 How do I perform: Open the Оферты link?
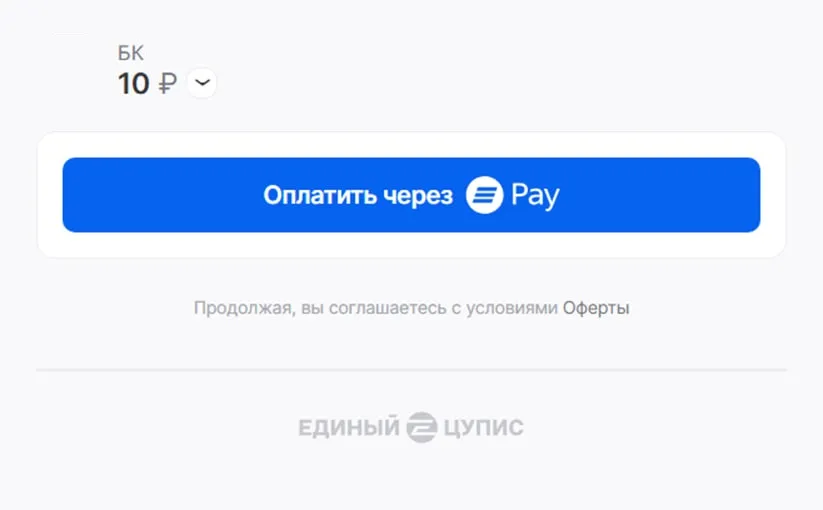click(x=596, y=307)
